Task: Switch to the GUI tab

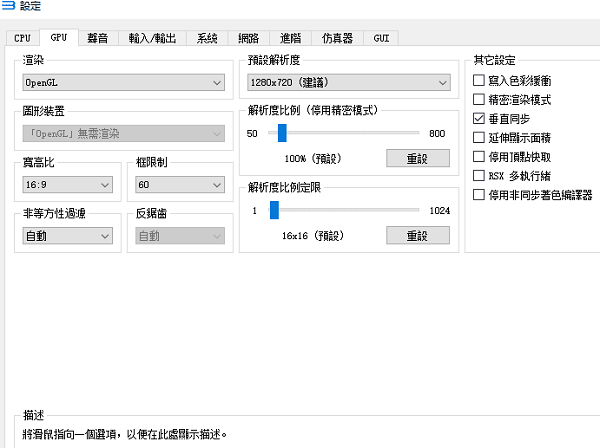Action: pyautogui.click(x=382, y=38)
